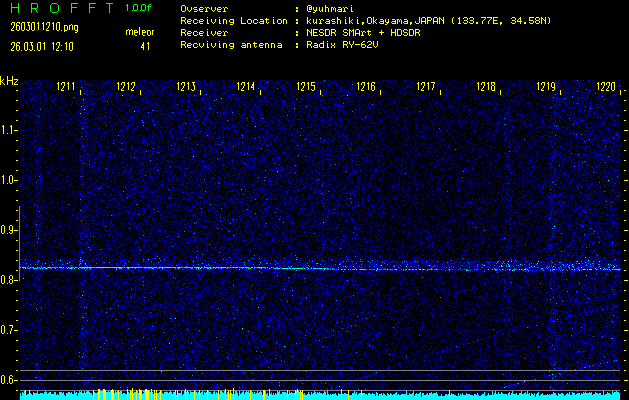Click the HROFFT title text
Image resolution: width=629 pixels, height=400 pixels.
(59, 8)
